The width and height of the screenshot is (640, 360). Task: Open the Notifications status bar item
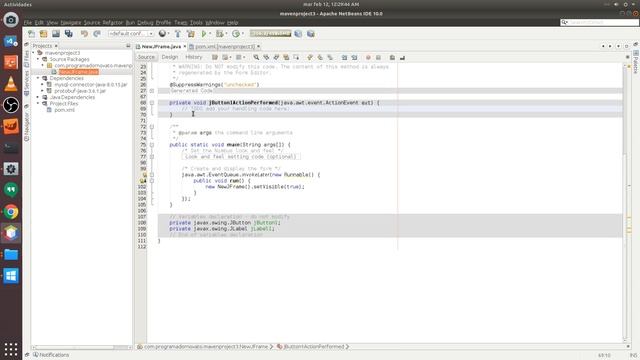(51, 355)
